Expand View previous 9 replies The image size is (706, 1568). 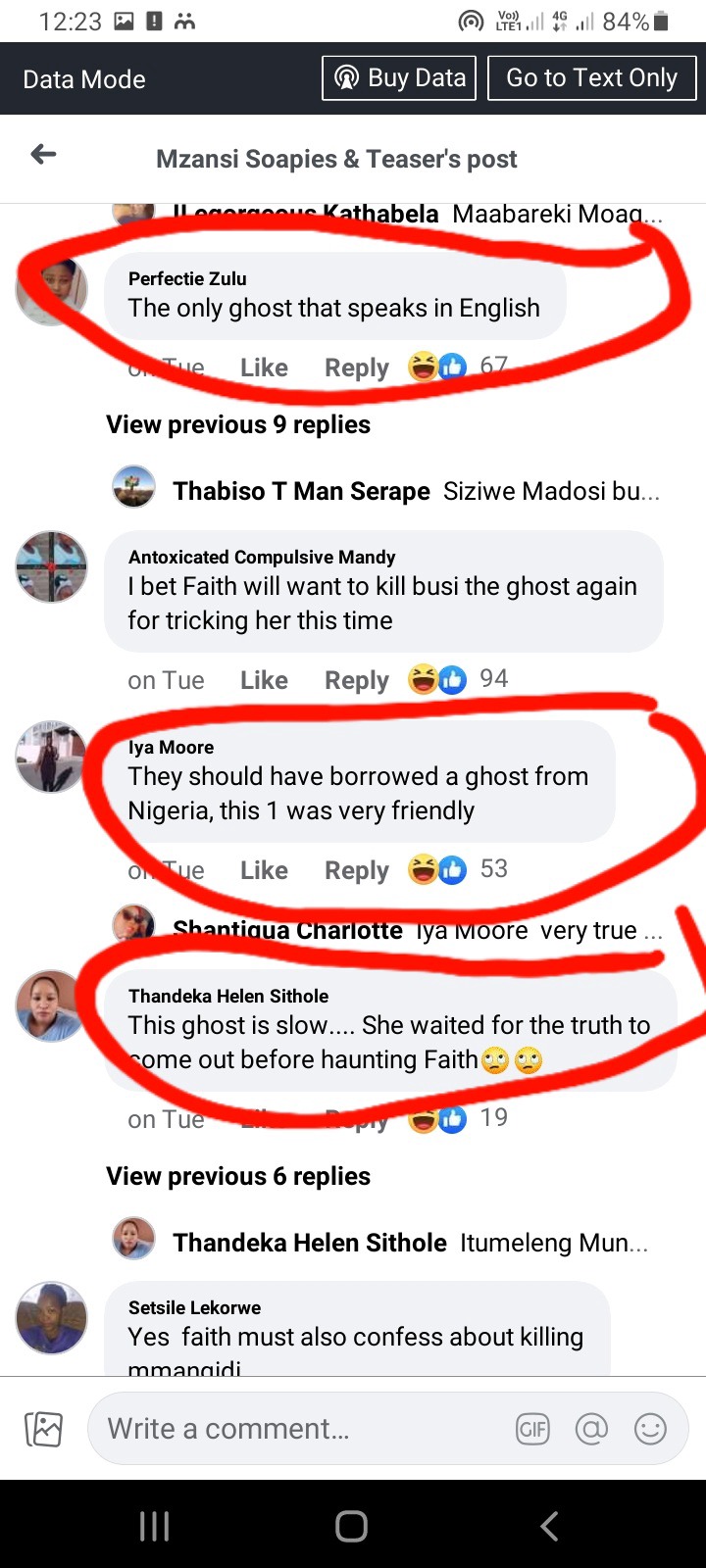click(238, 424)
